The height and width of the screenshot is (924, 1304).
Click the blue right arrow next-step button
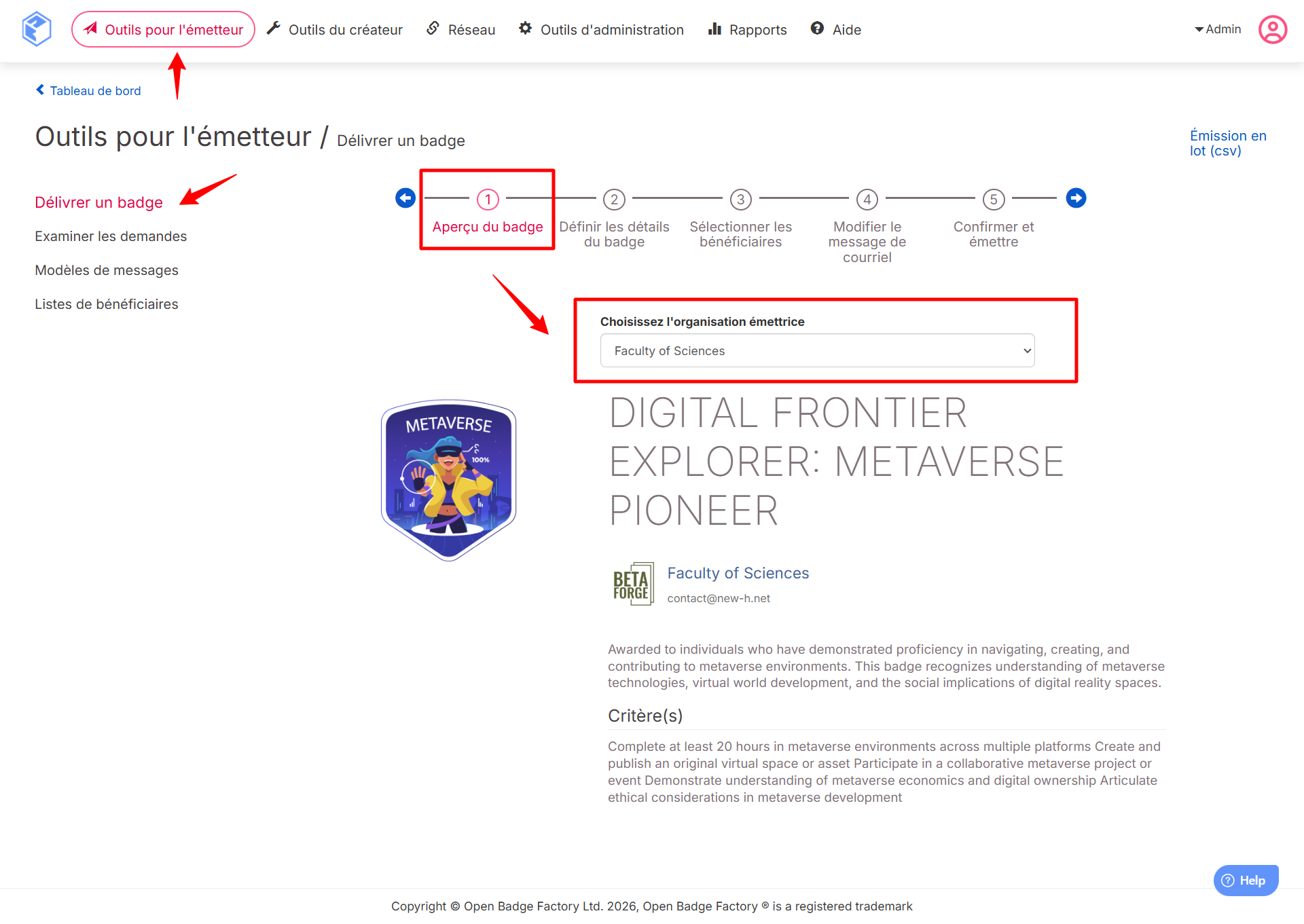click(1076, 198)
